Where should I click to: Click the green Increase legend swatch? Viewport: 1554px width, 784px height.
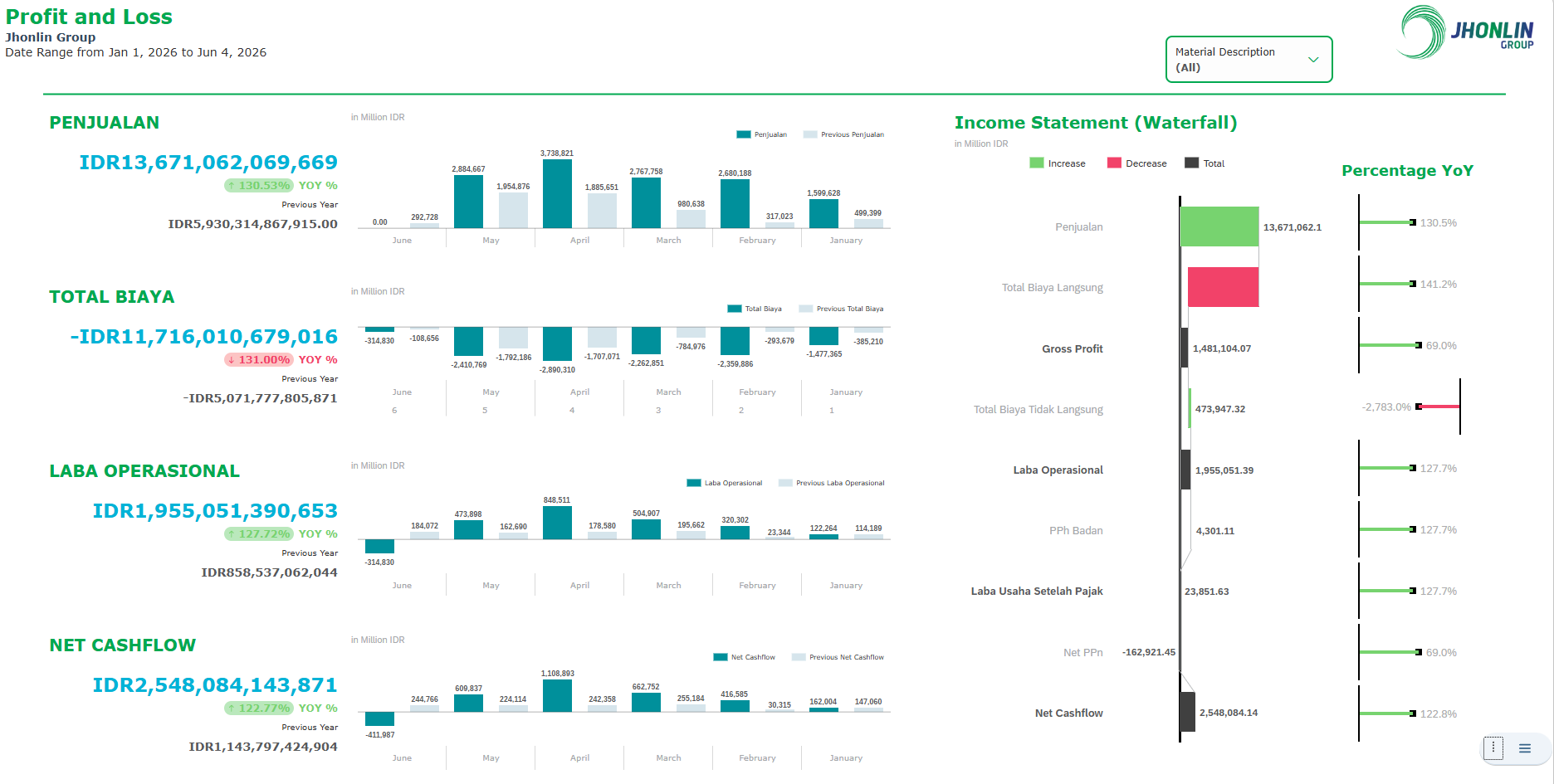[1036, 163]
